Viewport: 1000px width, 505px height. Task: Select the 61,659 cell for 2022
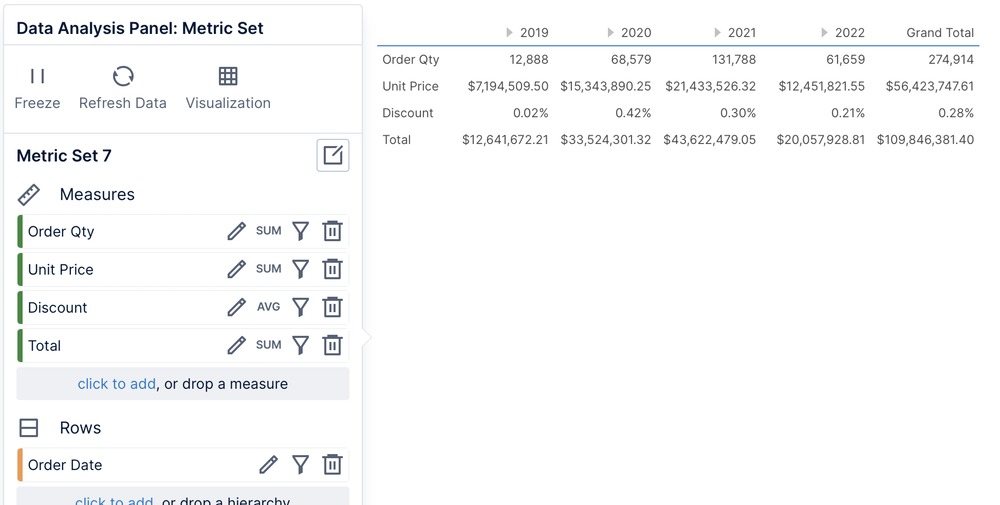point(846,59)
